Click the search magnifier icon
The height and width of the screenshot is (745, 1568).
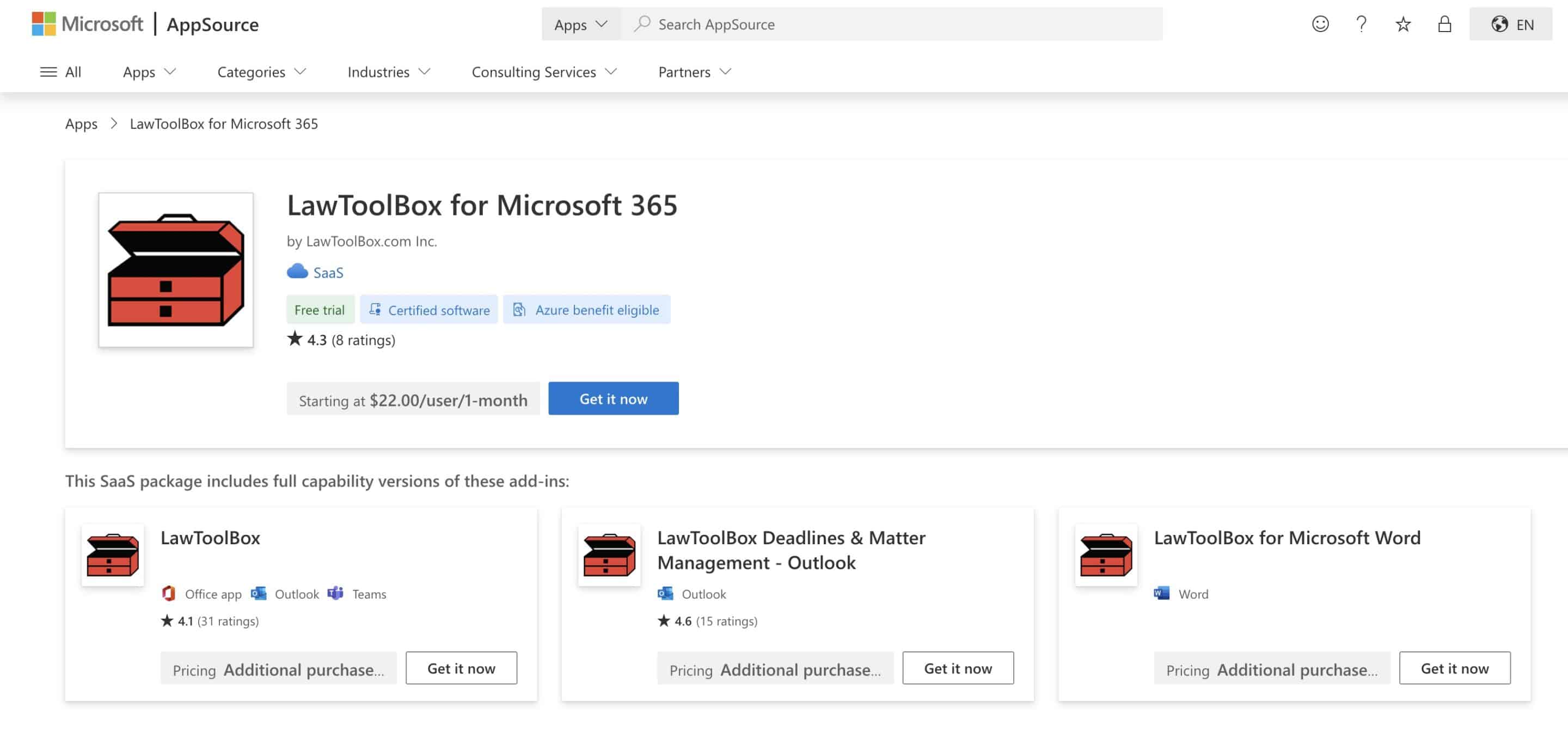(641, 24)
